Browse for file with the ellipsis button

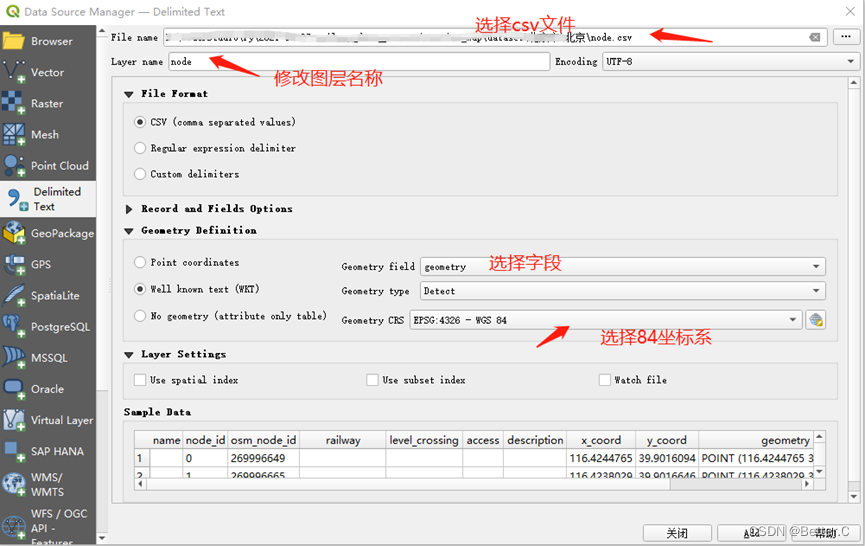[x=846, y=37]
